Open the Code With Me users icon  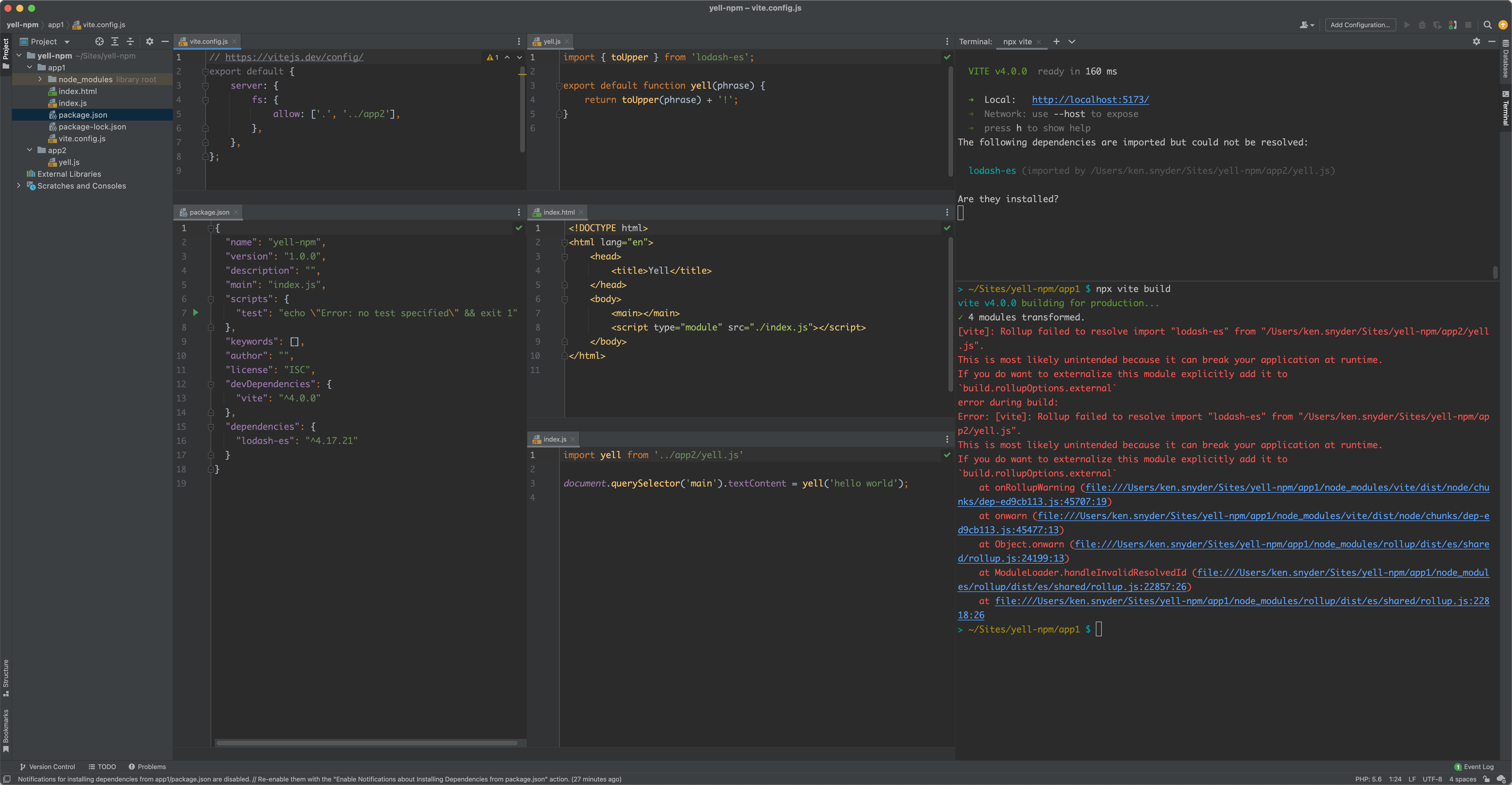(x=1306, y=25)
